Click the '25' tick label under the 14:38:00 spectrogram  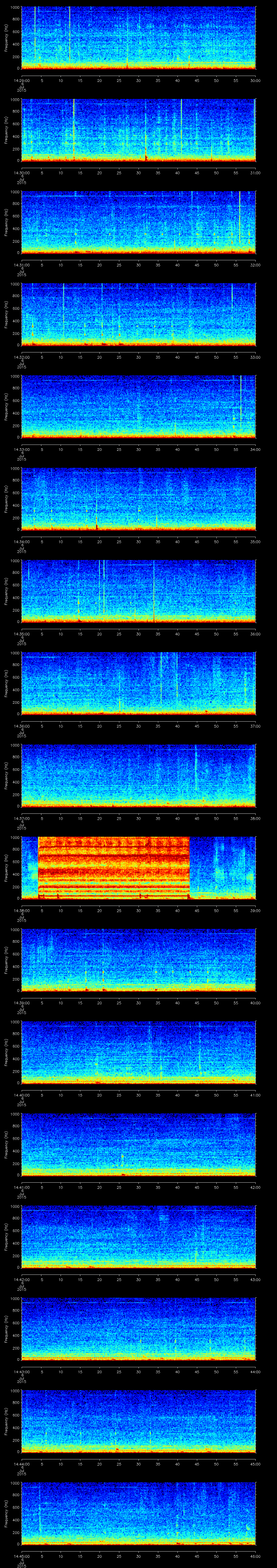119,910
